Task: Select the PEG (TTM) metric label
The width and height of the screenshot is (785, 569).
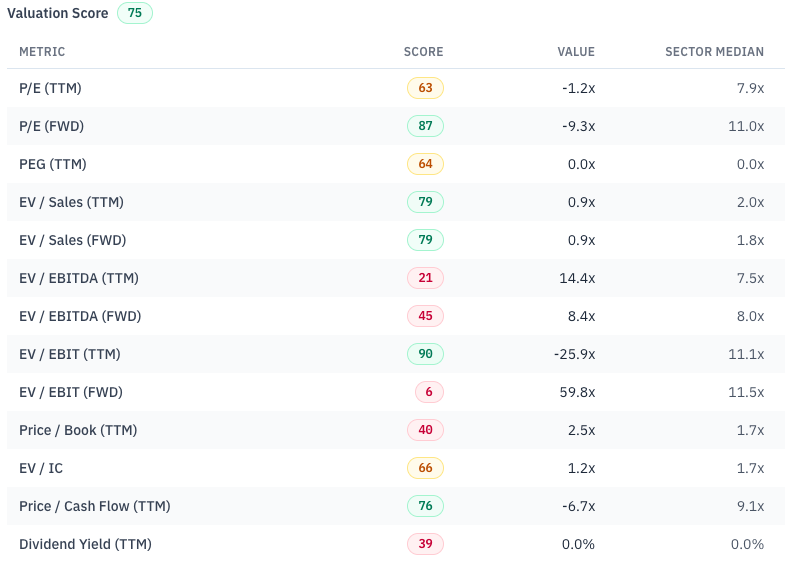Action: [x=53, y=164]
